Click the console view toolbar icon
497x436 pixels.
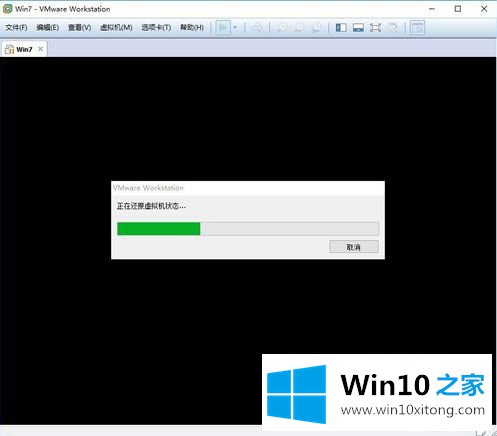[417, 28]
